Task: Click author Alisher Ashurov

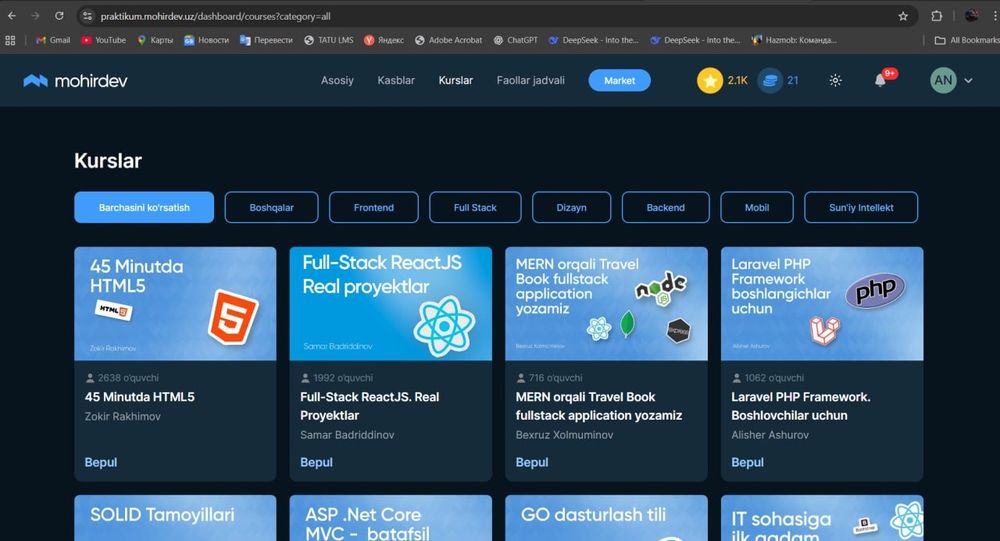Action: pos(770,435)
